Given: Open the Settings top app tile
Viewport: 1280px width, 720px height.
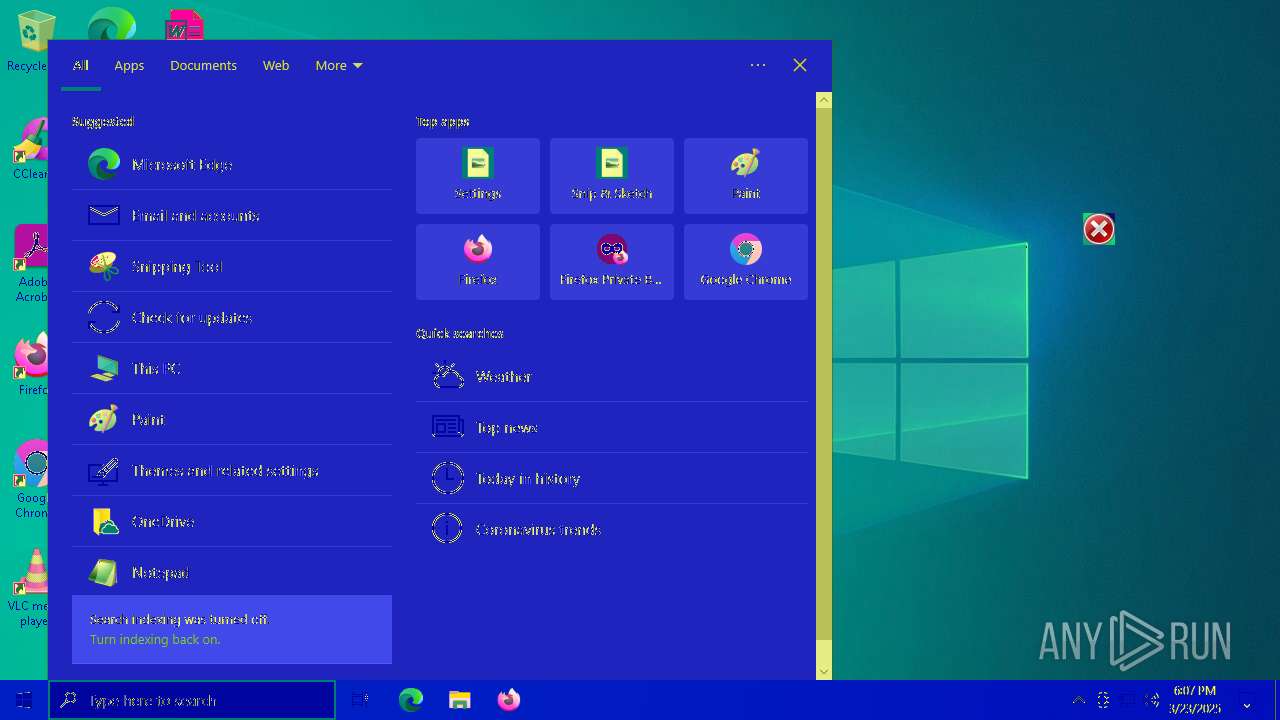Looking at the screenshot, I should (478, 176).
